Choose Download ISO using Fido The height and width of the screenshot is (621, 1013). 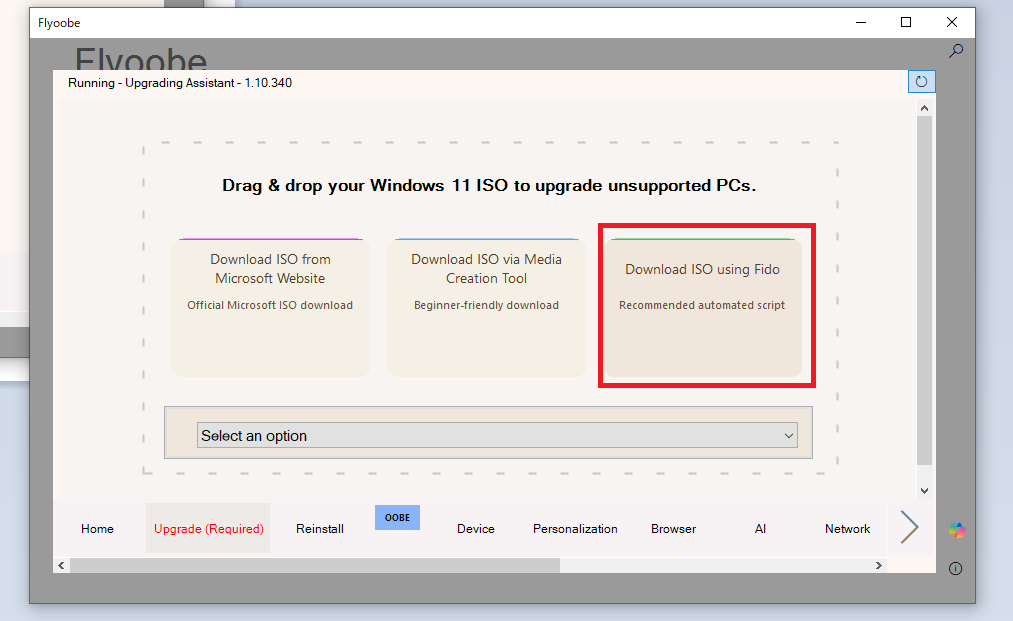click(703, 306)
